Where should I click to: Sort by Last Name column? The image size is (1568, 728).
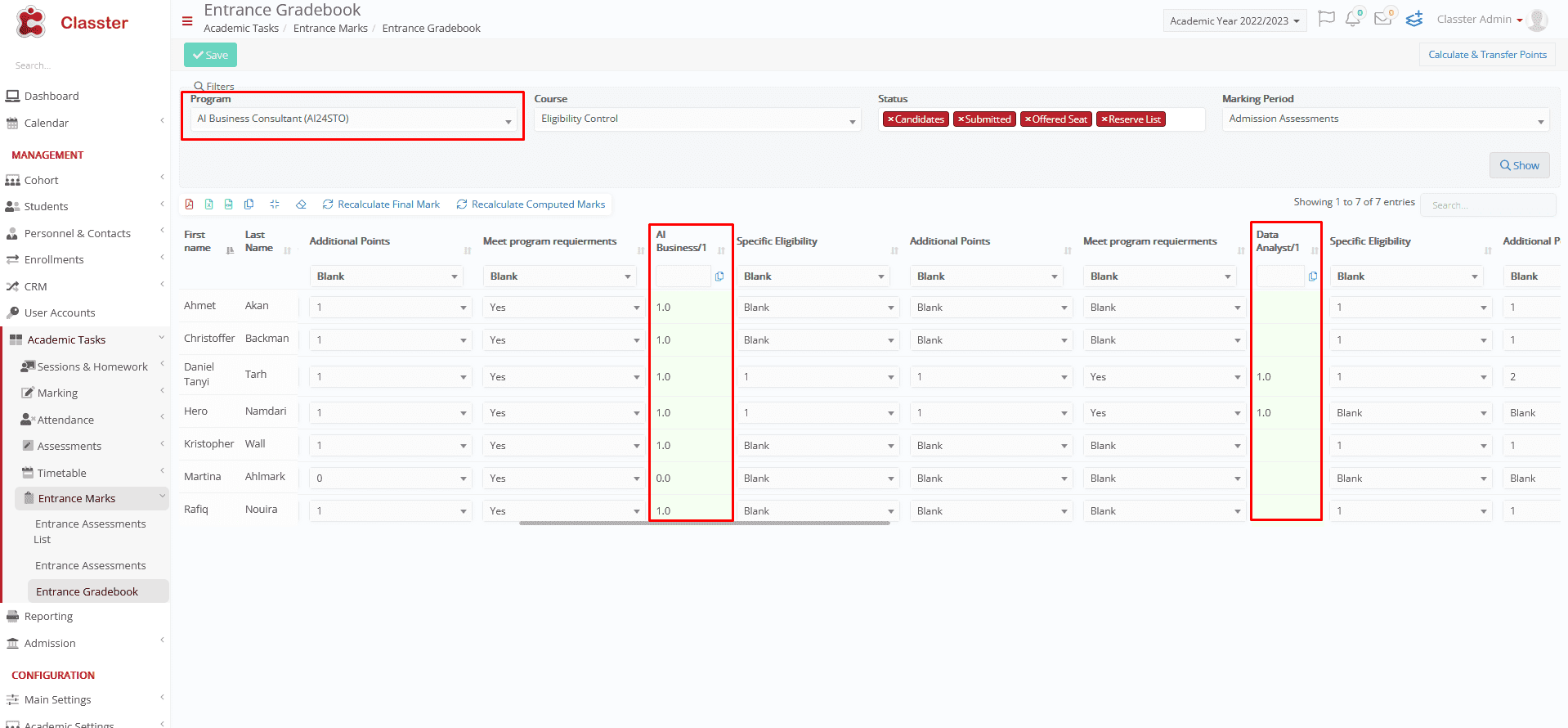click(288, 250)
